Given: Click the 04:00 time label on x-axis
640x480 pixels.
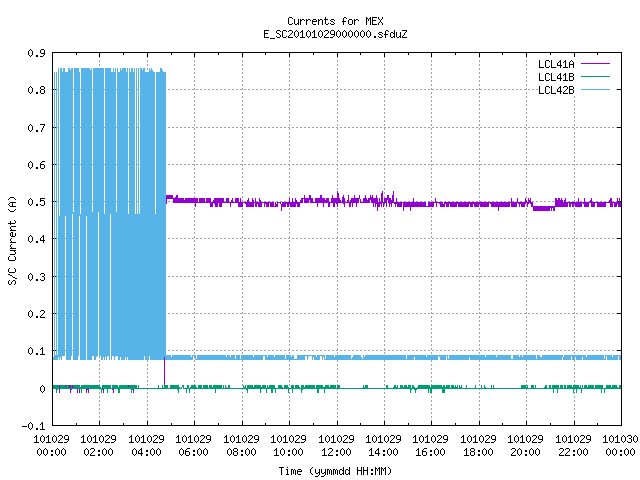Looking at the screenshot, I should 146,452.
